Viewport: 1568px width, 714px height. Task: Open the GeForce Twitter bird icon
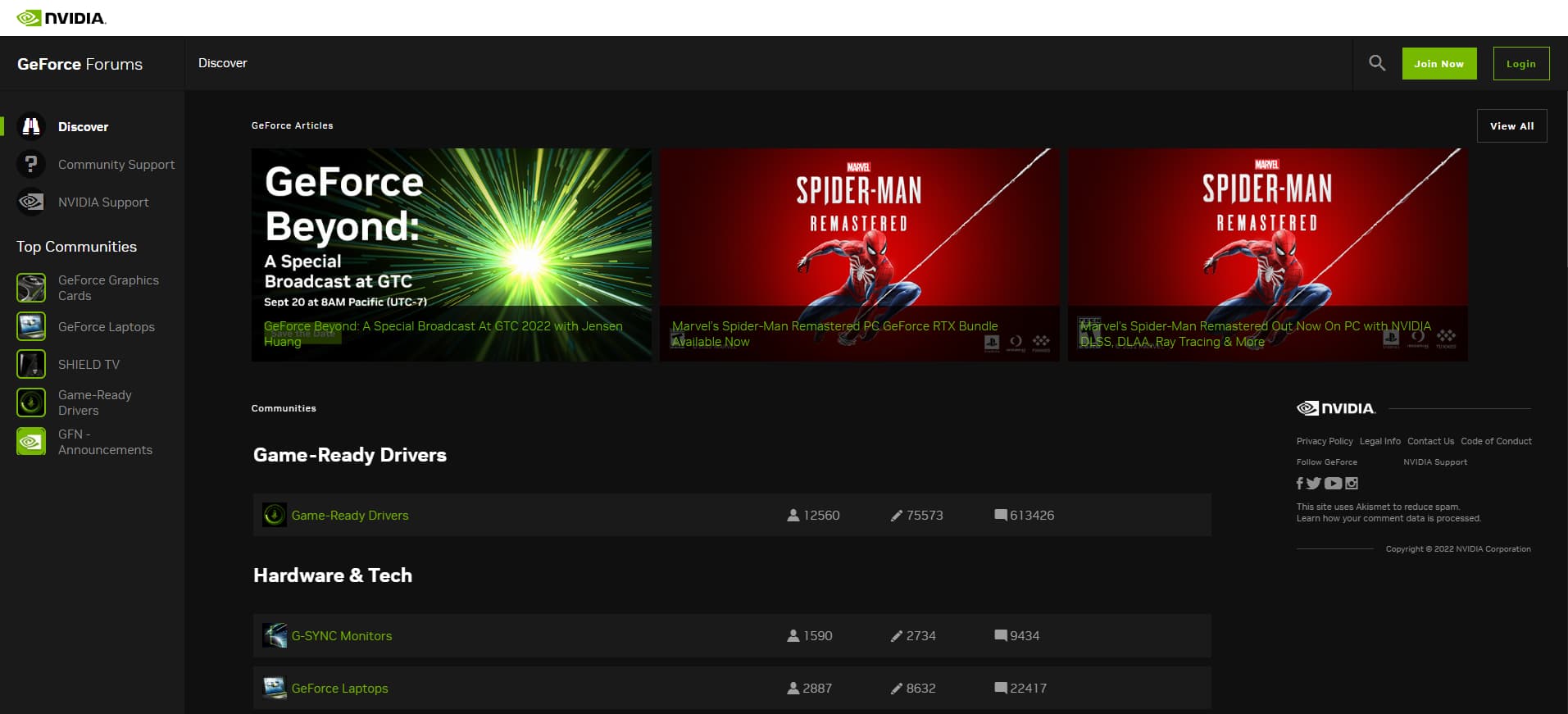[x=1314, y=484]
